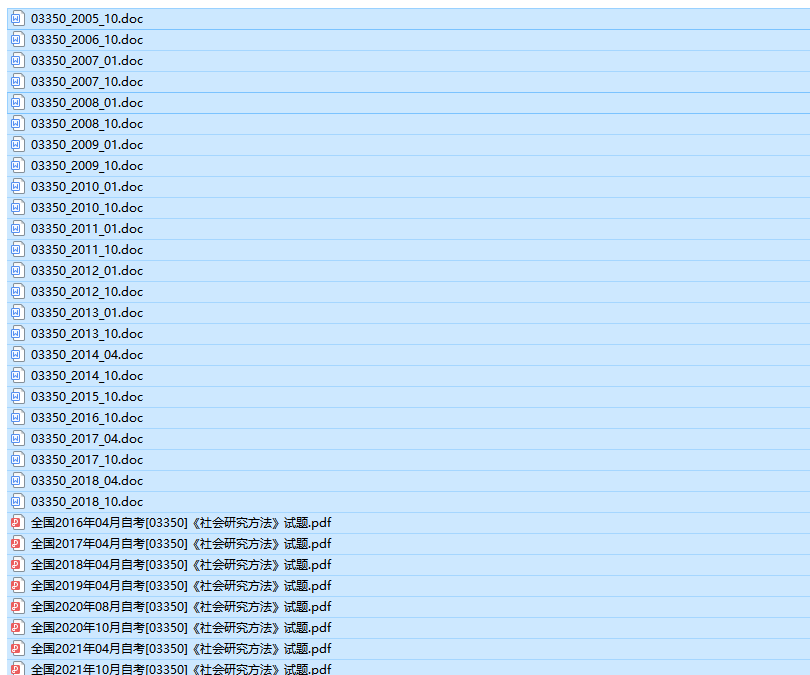Click the Word icon of 03350_2016_10.doc
810x675 pixels.
18,418
